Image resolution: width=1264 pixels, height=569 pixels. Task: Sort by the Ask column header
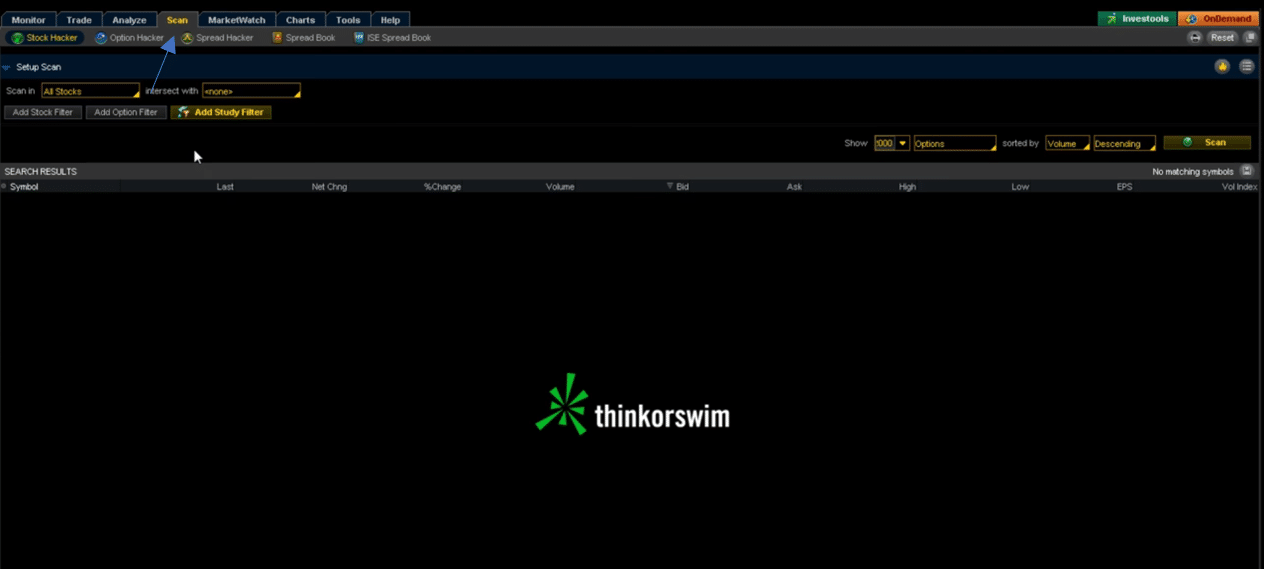pos(794,187)
